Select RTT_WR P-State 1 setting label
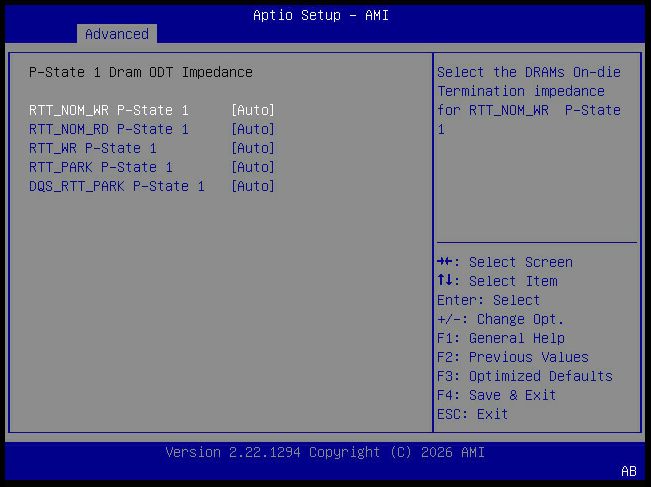 coord(93,149)
